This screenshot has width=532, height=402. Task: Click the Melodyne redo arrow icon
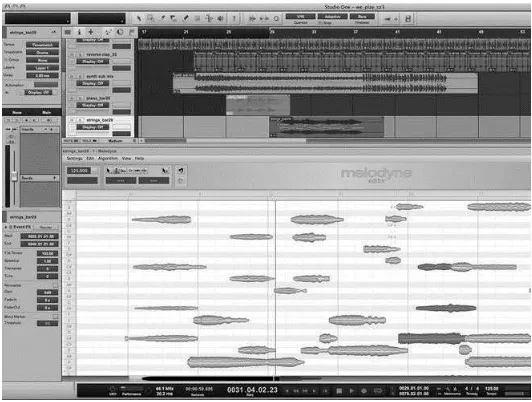(x=181, y=181)
